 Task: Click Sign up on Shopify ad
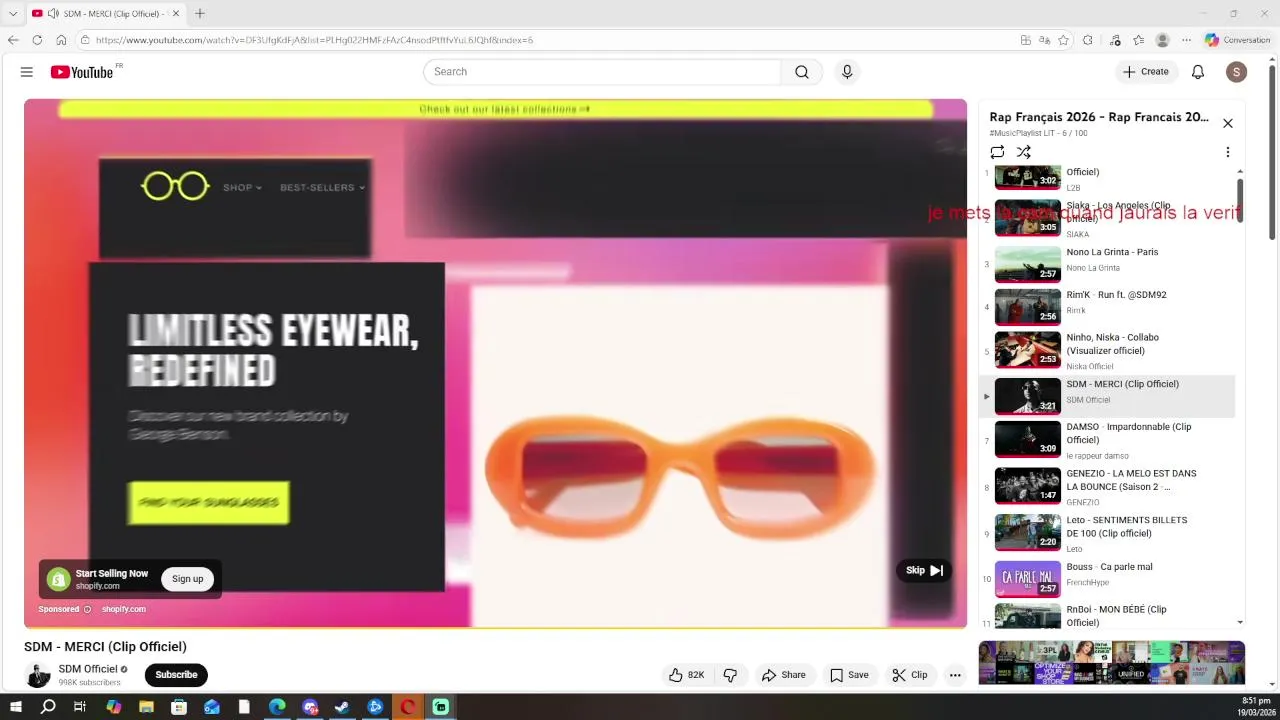tap(187, 579)
